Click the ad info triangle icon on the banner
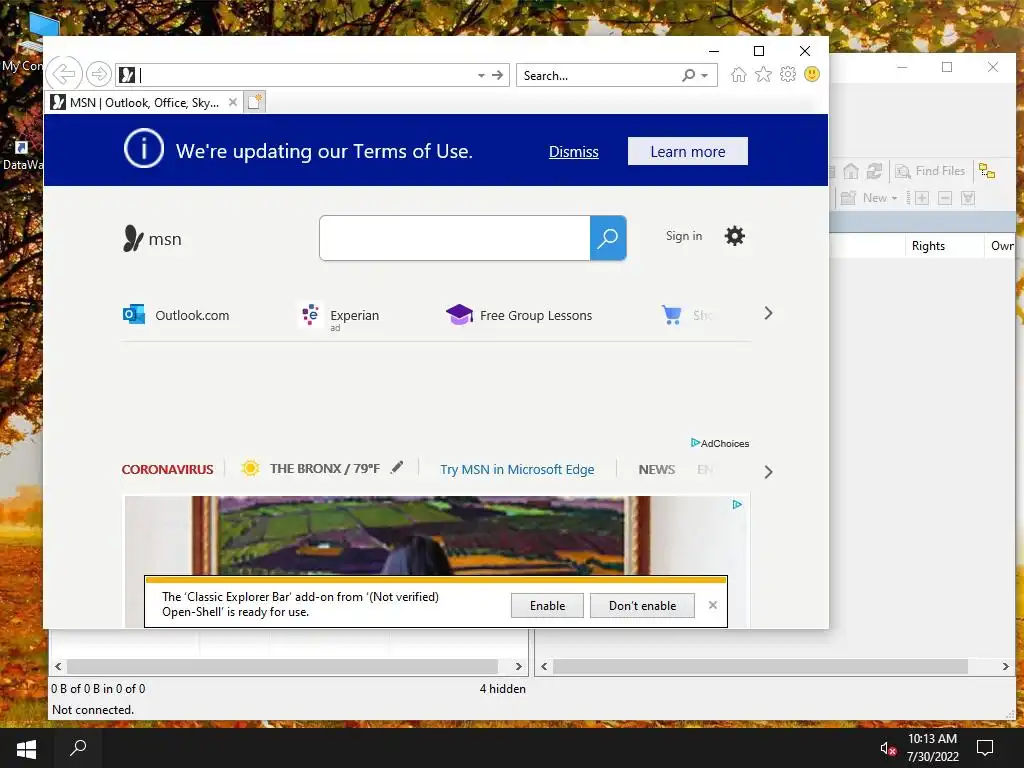The height and width of the screenshot is (768, 1024). coord(737,504)
